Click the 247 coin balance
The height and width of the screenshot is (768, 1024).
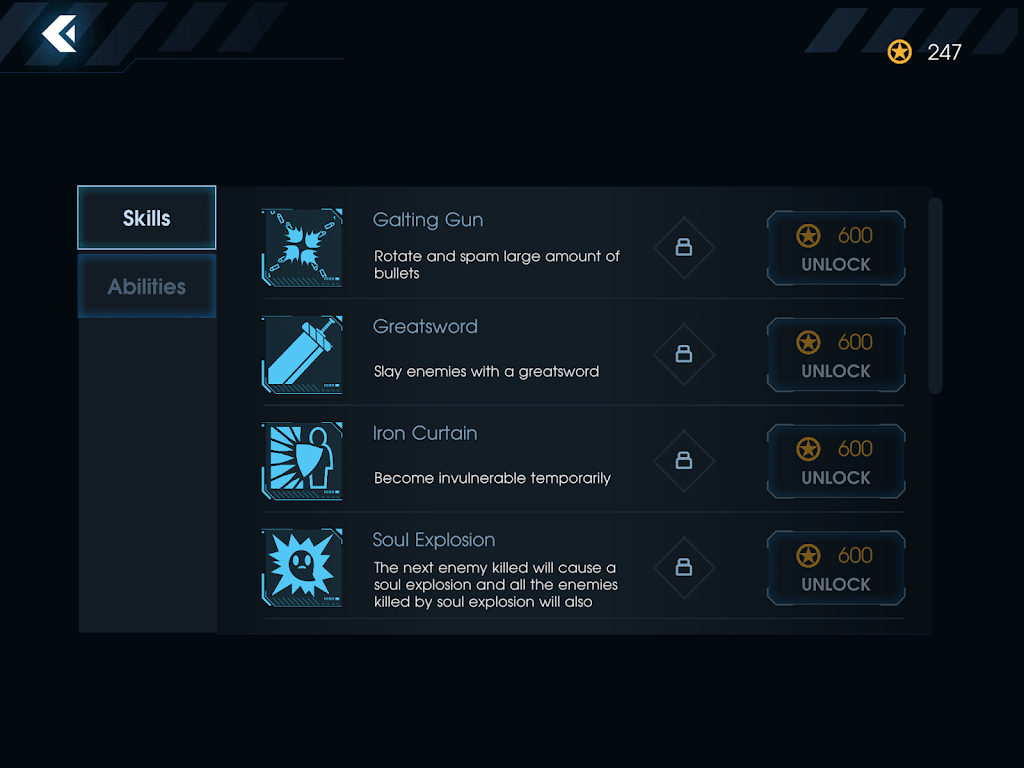point(944,52)
